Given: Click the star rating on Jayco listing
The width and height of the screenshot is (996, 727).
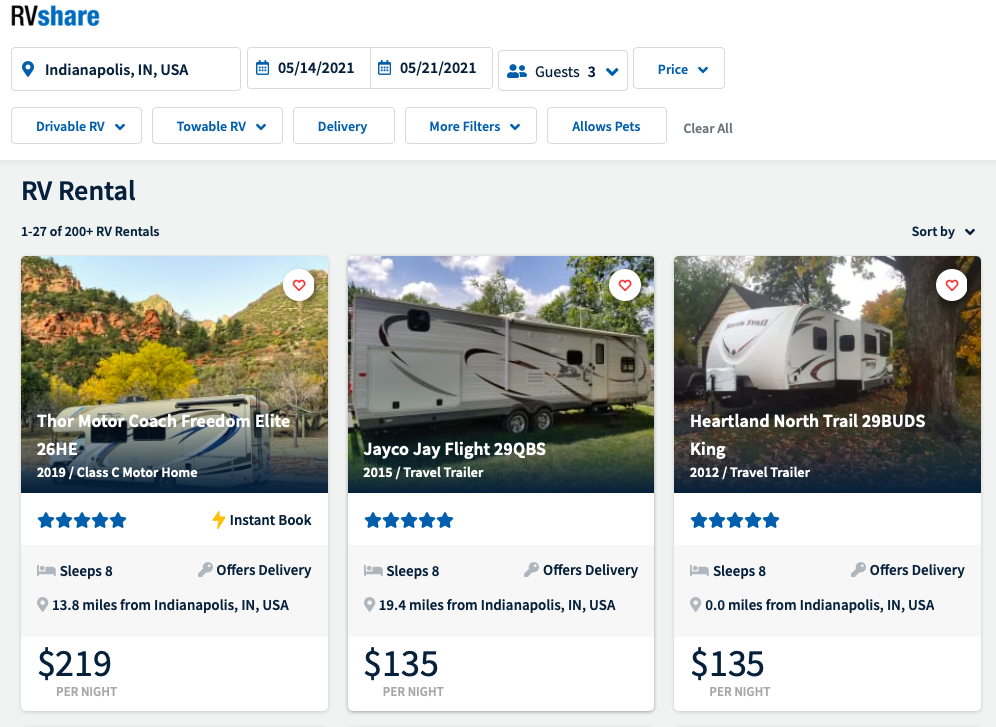Looking at the screenshot, I should pos(409,521).
